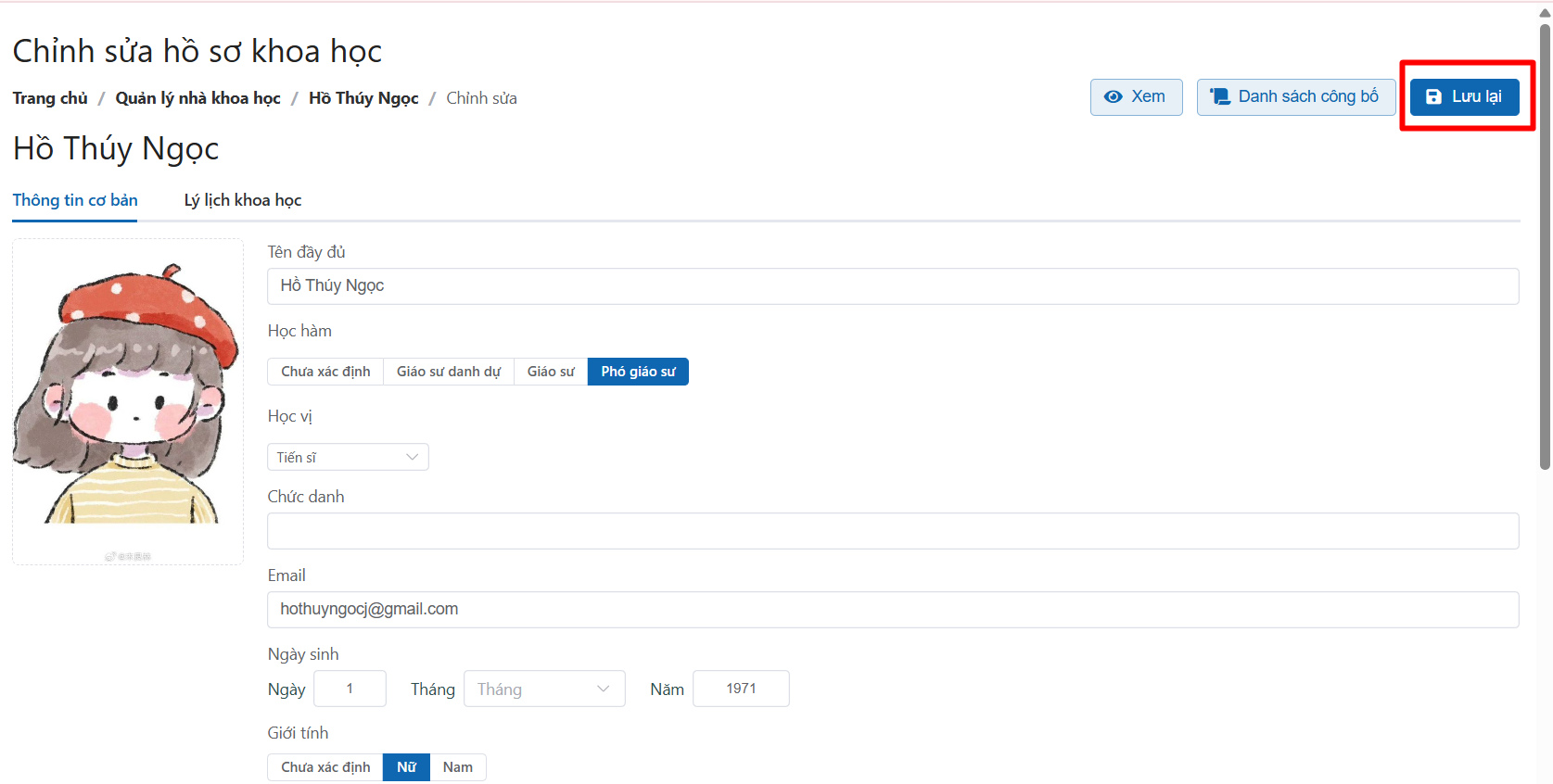Switch to Lý lịch khoa học tab
The width and height of the screenshot is (1553, 784).
point(243,200)
